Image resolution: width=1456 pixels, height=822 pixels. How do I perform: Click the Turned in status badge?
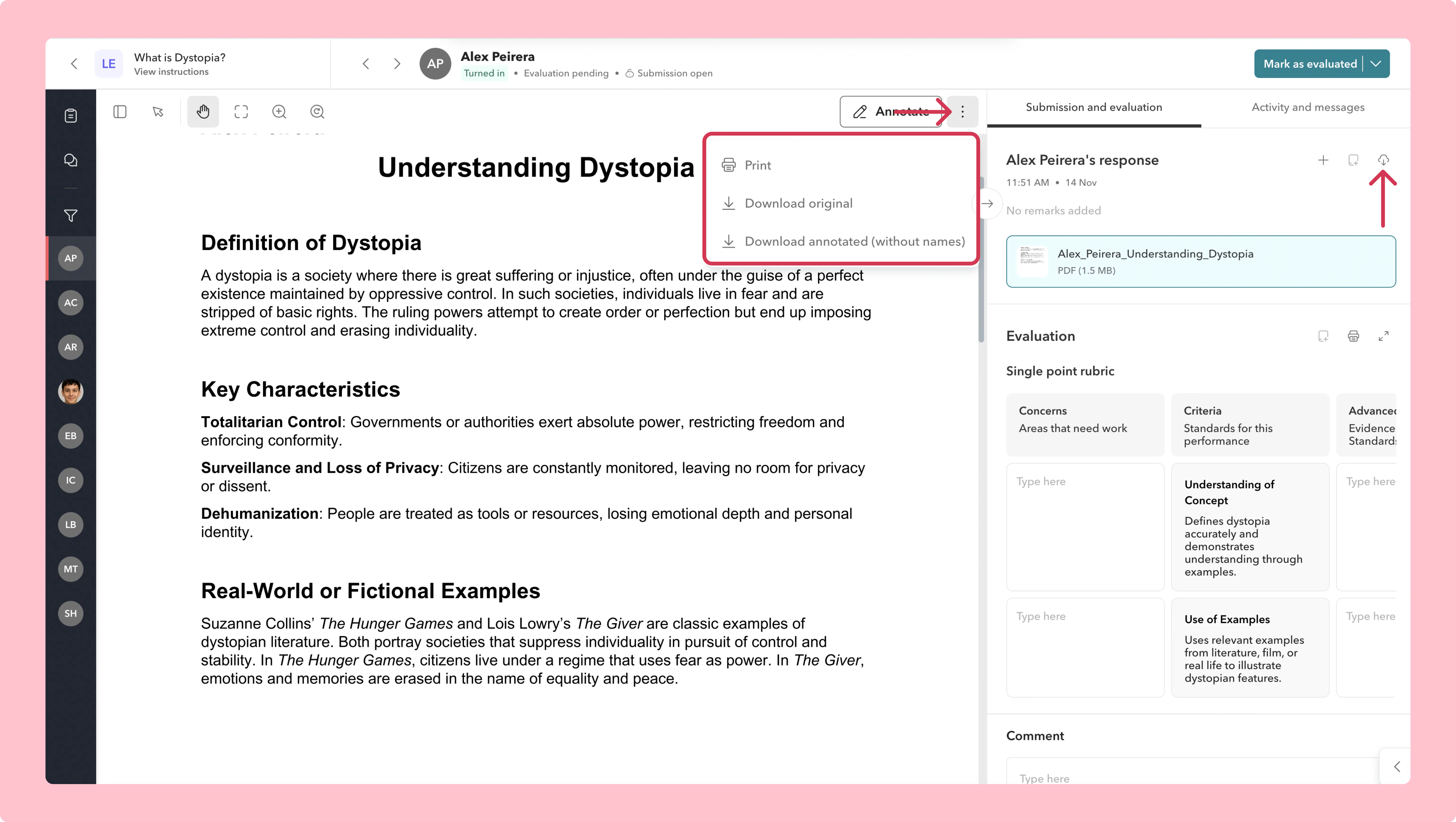tap(484, 73)
